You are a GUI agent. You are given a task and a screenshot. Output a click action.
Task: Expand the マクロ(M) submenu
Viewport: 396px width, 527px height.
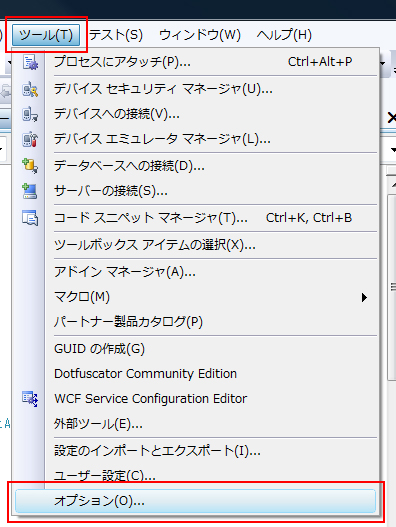pyautogui.click(x=196, y=297)
